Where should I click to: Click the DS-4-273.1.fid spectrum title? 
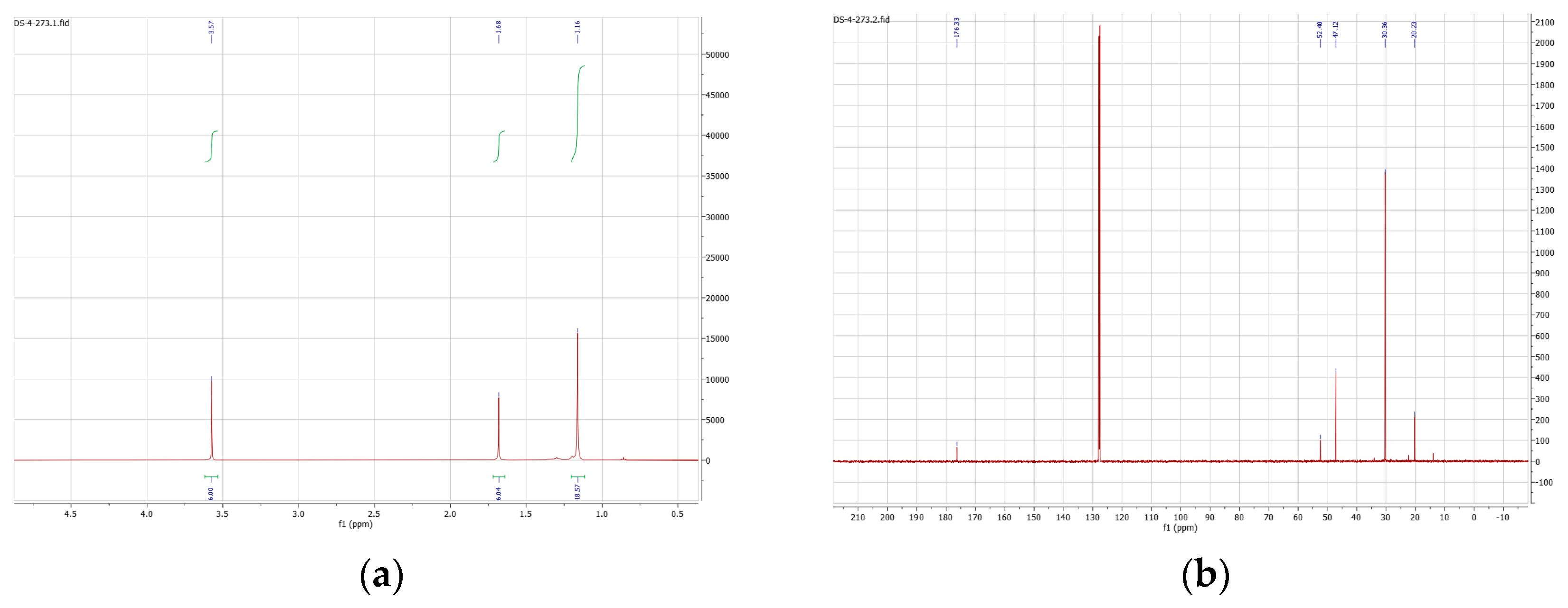pyautogui.click(x=41, y=23)
